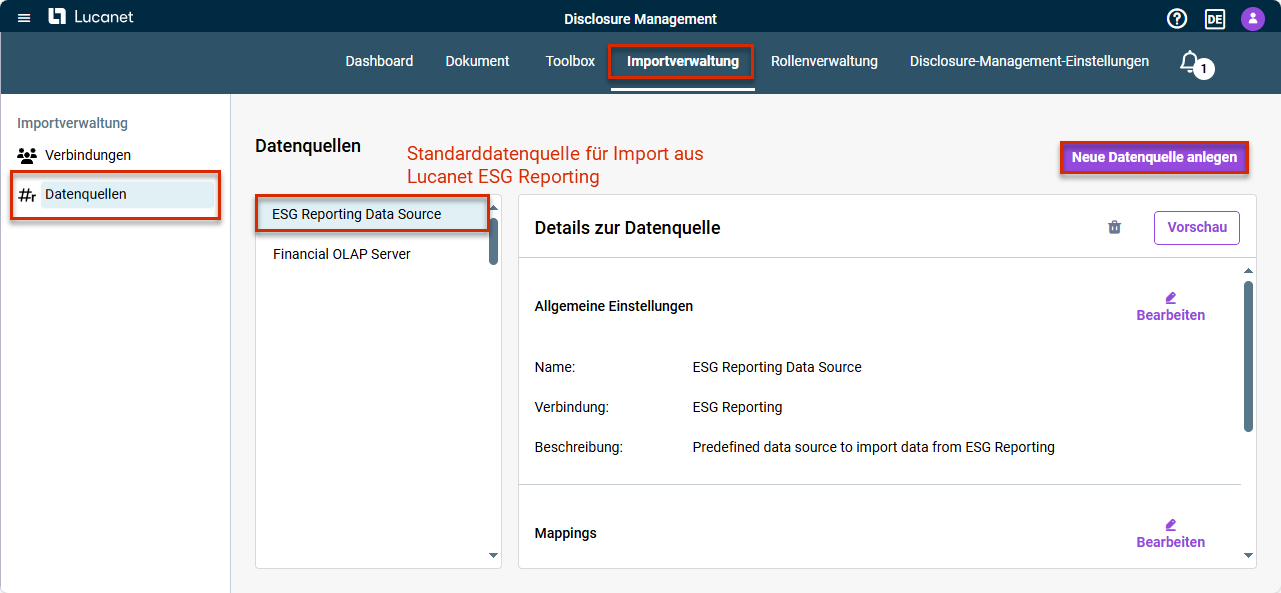Click data source list scroll-up arrow
This screenshot has width=1281, height=593.
tap(493, 208)
